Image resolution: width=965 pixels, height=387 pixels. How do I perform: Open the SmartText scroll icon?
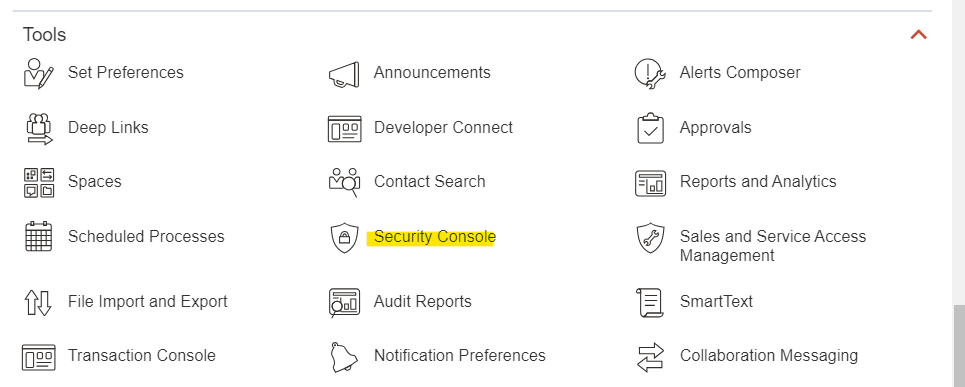point(650,302)
